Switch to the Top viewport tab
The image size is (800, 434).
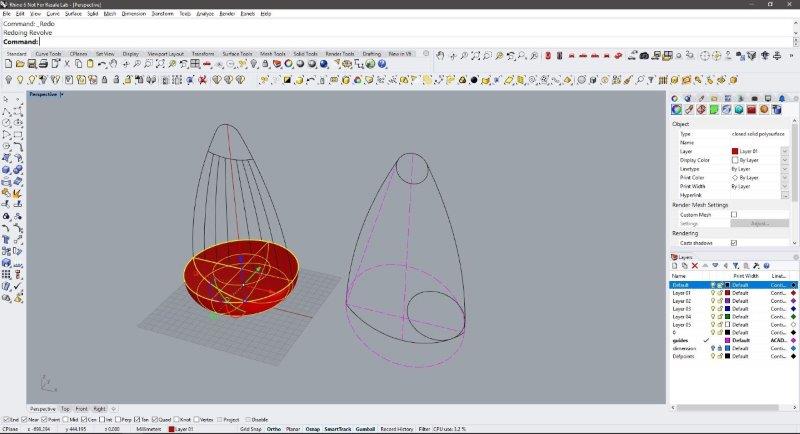click(x=65, y=409)
